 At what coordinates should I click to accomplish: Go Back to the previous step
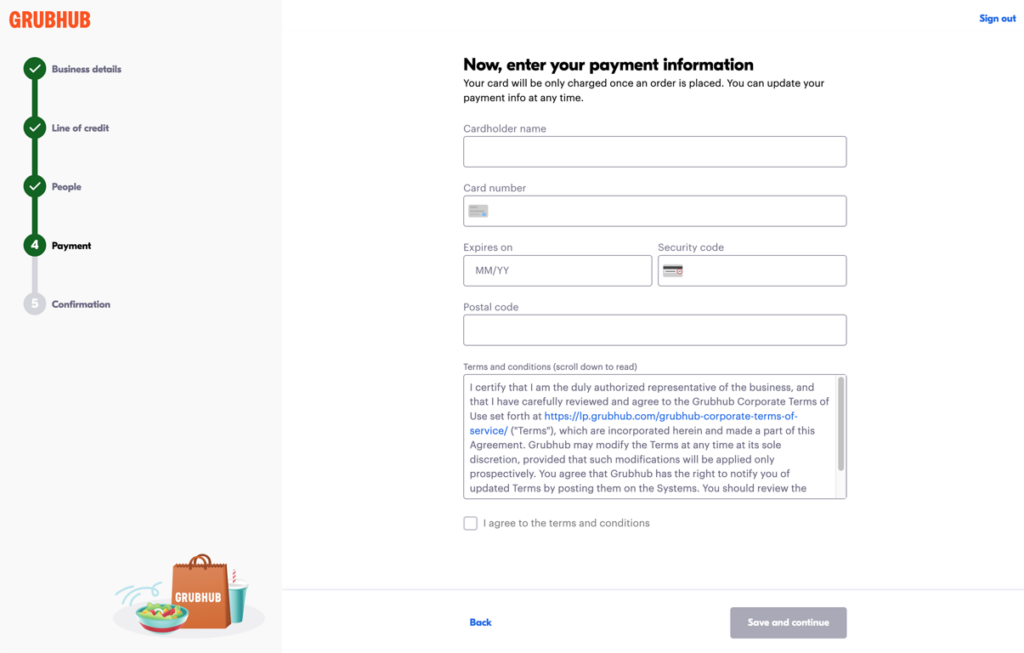[480, 622]
